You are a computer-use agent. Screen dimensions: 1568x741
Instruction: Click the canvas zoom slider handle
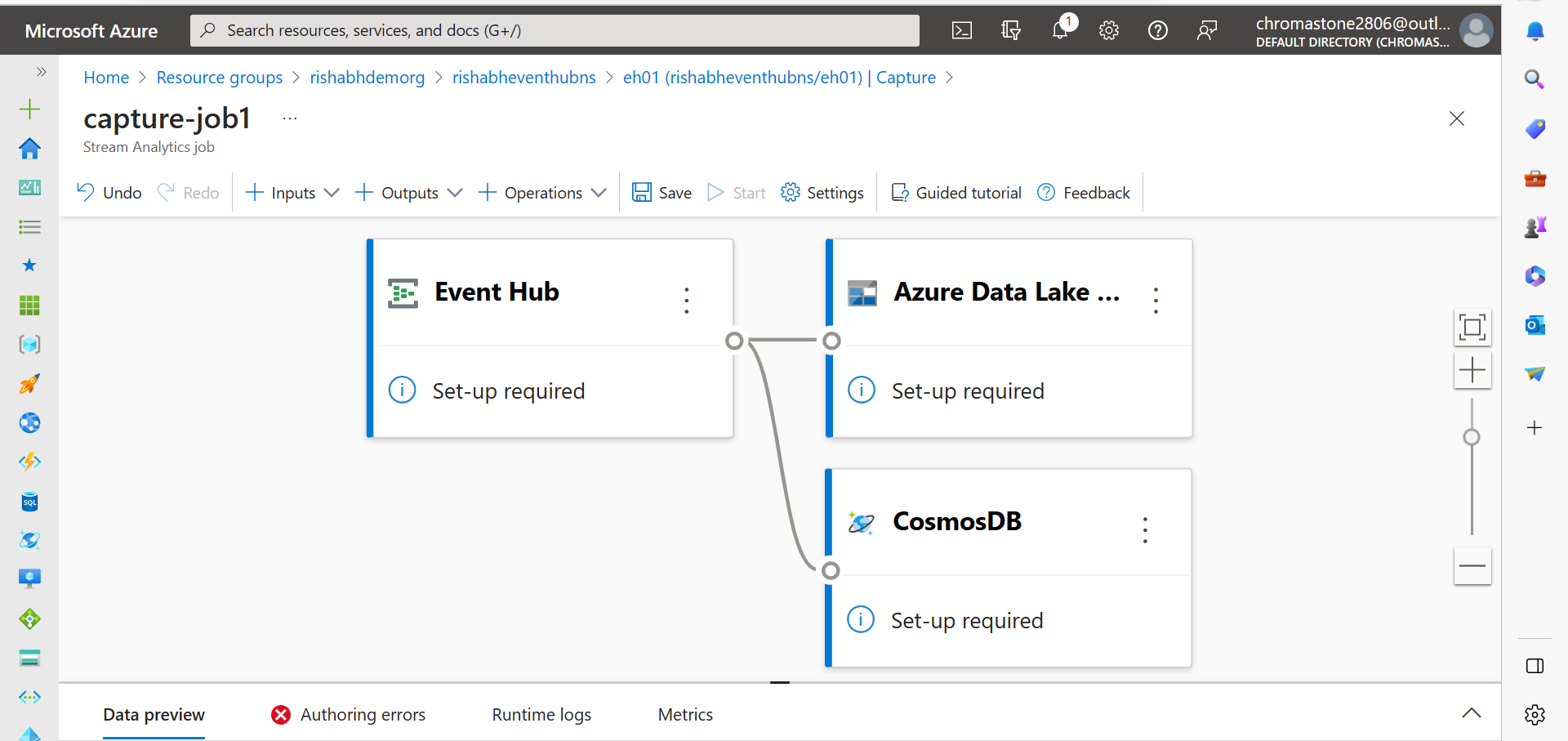tap(1472, 437)
